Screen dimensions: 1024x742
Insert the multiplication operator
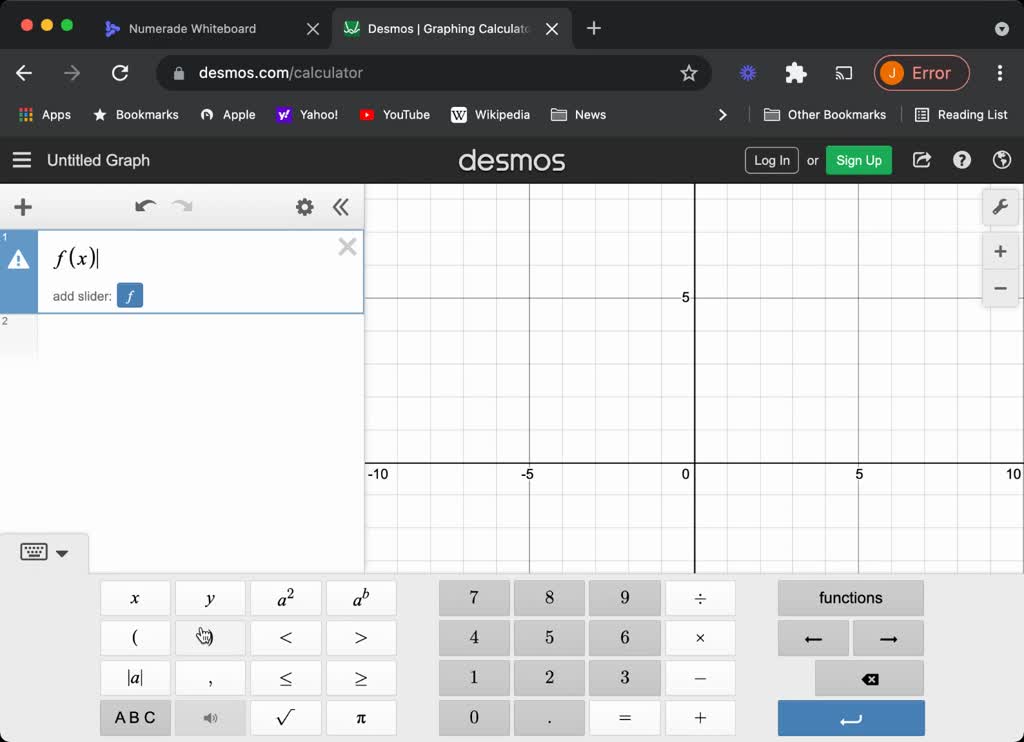coord(699,637)
